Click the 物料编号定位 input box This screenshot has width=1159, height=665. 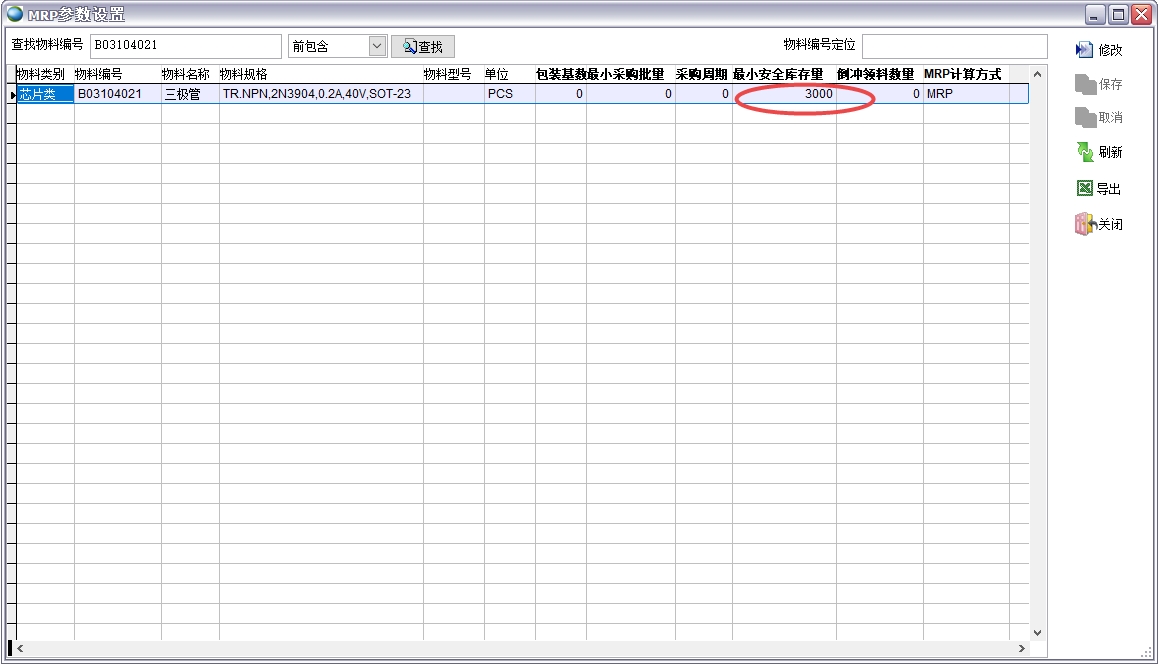952,46
